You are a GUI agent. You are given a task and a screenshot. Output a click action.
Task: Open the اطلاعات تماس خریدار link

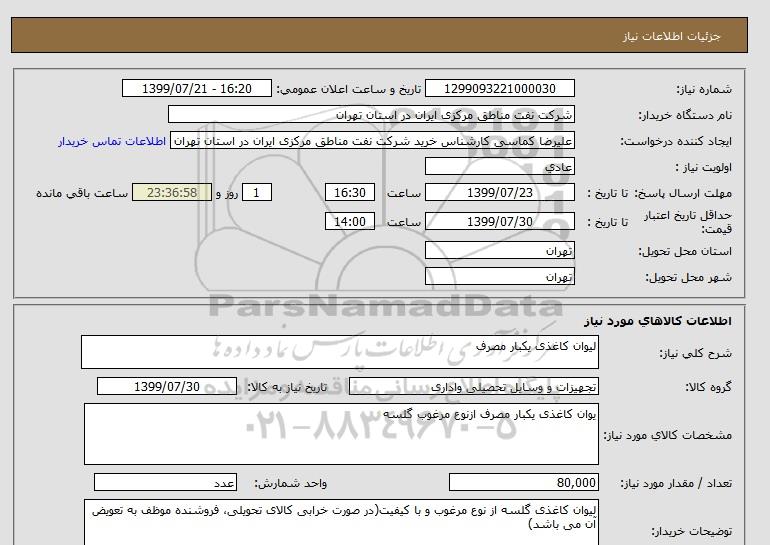pos(112,141)
